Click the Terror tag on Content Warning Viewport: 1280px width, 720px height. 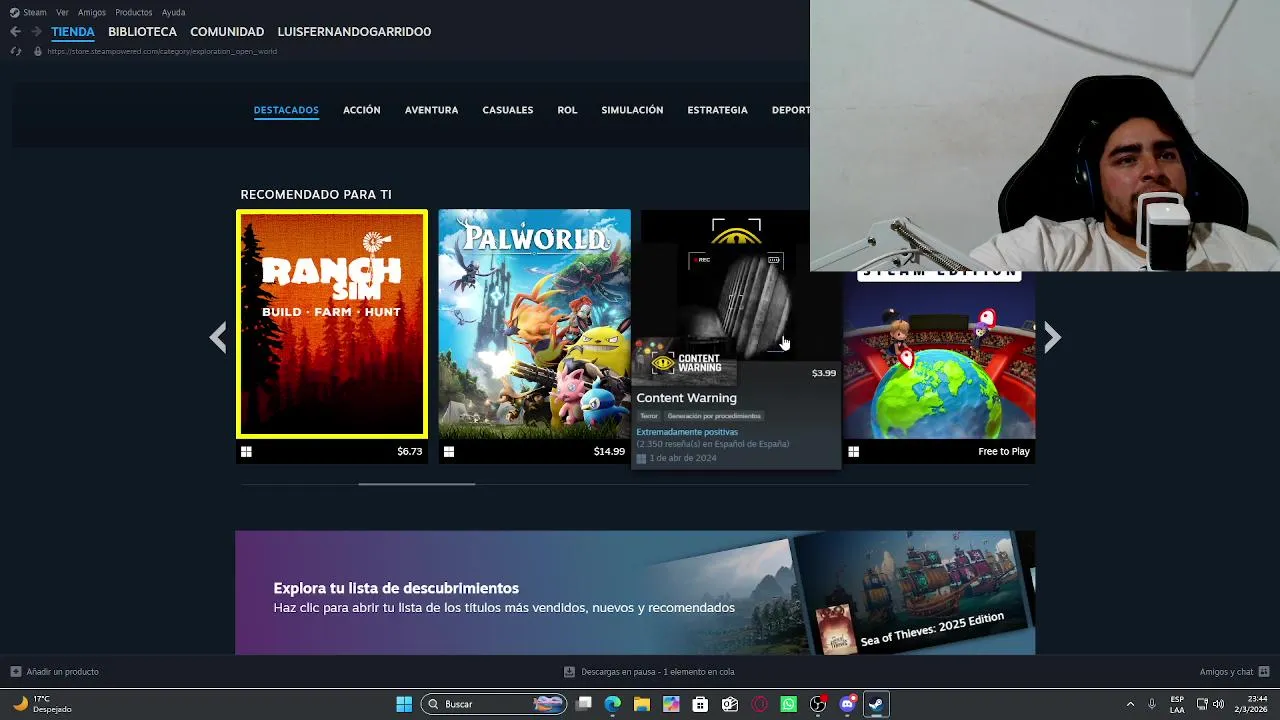649,416
